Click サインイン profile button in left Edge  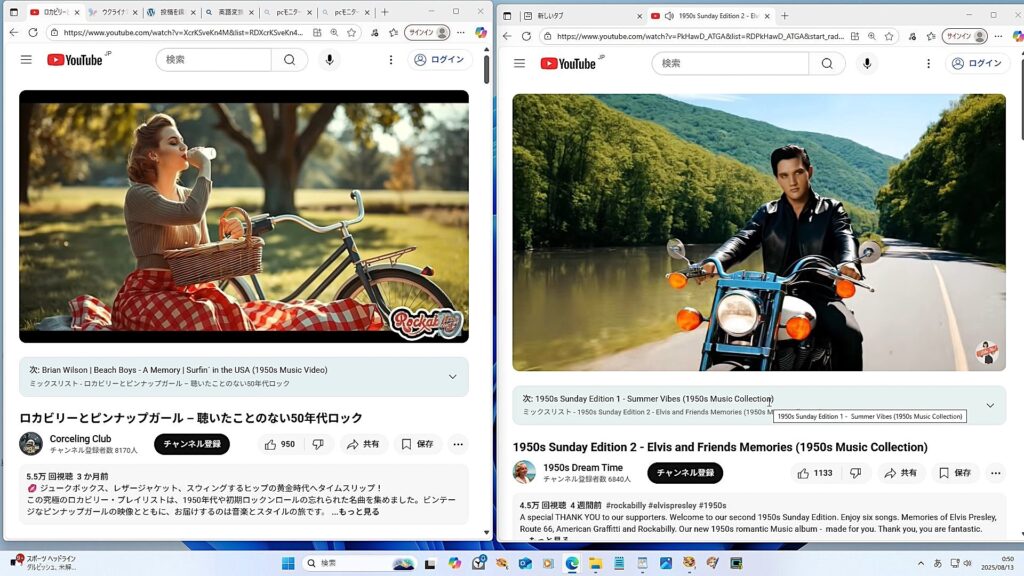point(428,32)
